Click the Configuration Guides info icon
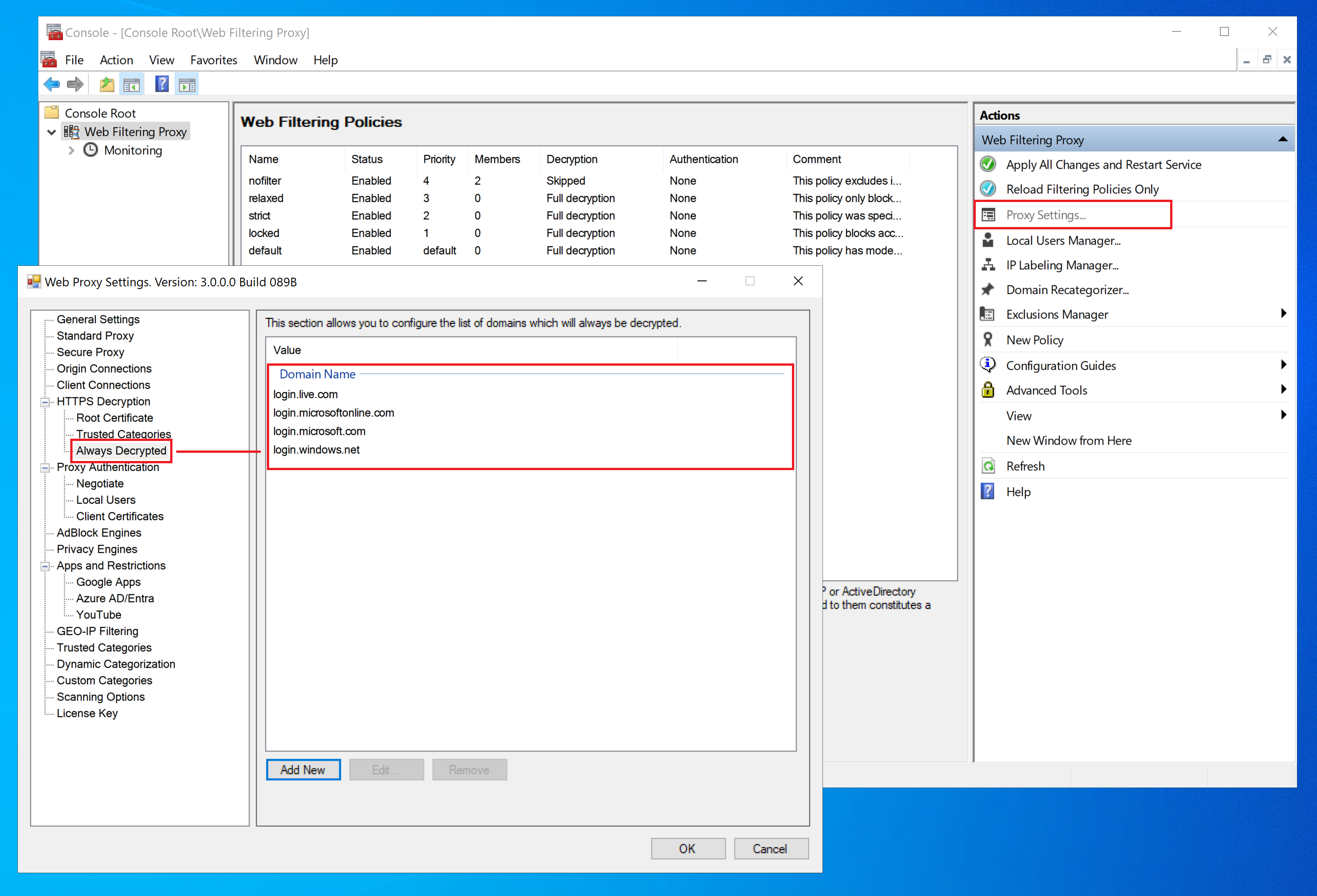 (988, 365)
